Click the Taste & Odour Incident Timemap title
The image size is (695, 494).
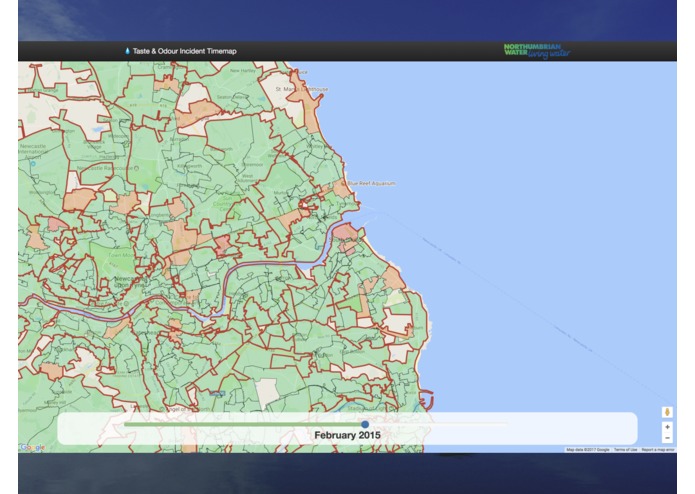click(184, 51)
